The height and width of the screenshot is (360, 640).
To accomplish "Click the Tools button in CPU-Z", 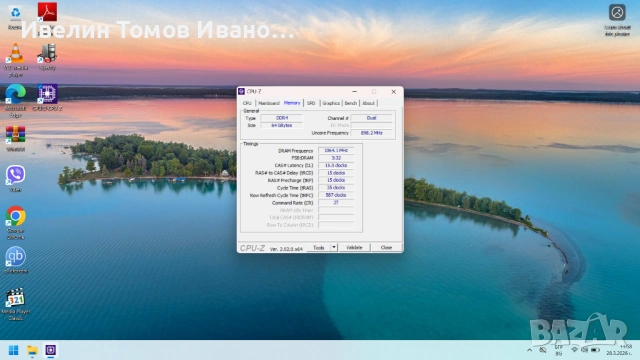I will 319,248.
